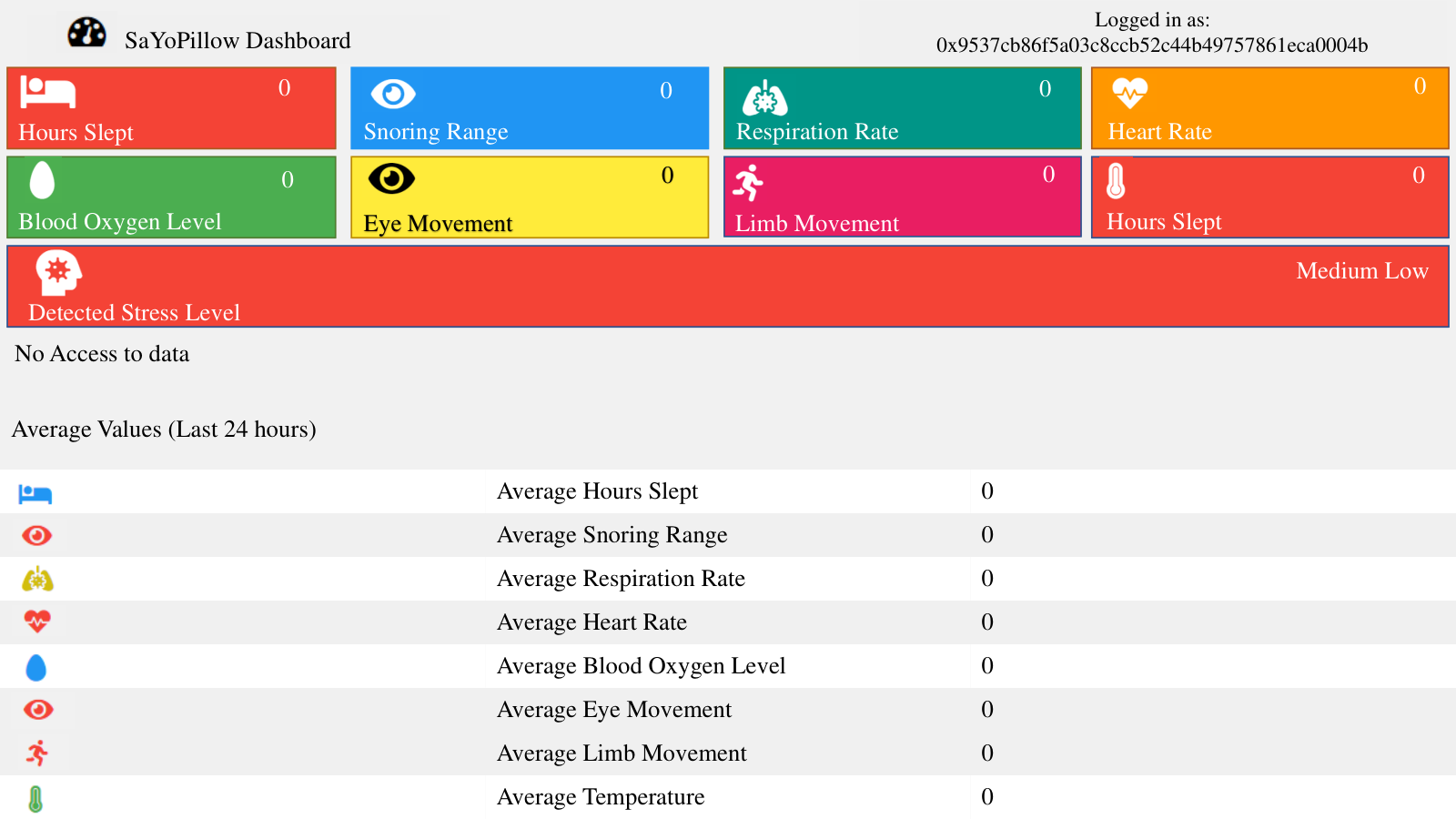Select the Medium Low stress level value

1362,271
